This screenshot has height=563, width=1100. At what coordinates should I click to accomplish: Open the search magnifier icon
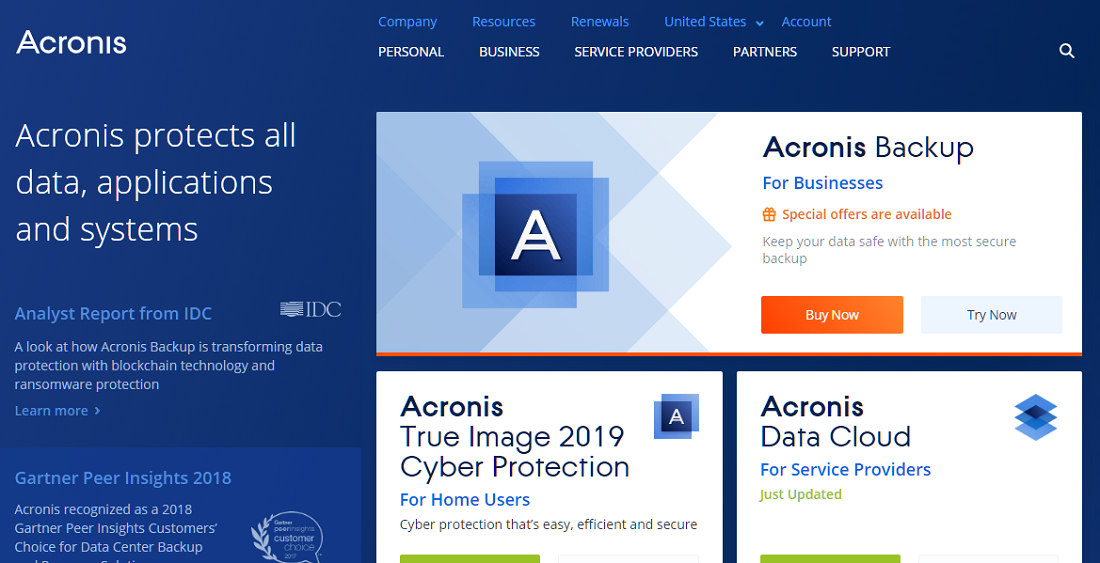pyautogui.click(x=1066, y=51)
